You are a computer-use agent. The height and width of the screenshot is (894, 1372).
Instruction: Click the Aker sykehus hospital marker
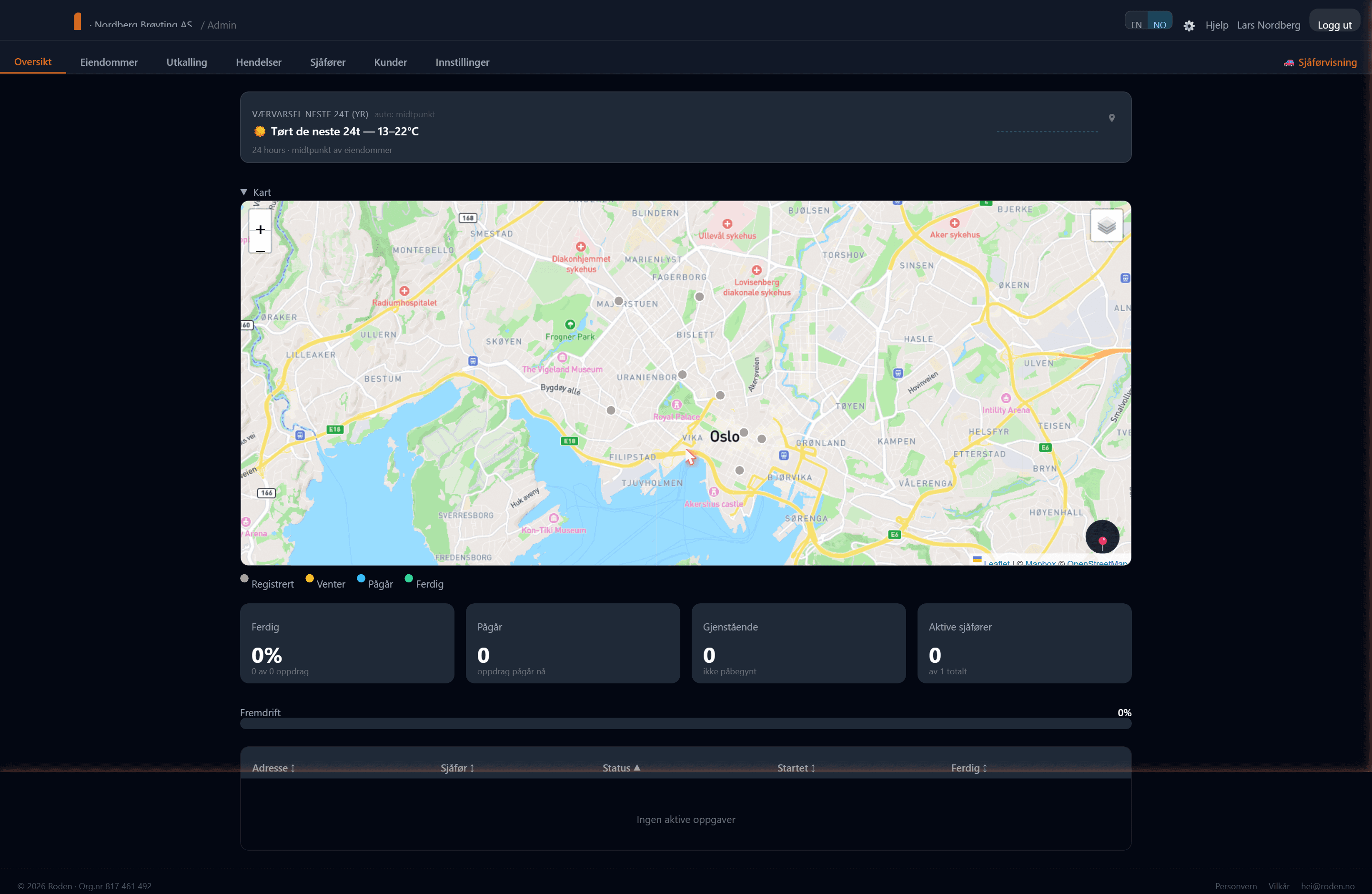tap(955, 223)
